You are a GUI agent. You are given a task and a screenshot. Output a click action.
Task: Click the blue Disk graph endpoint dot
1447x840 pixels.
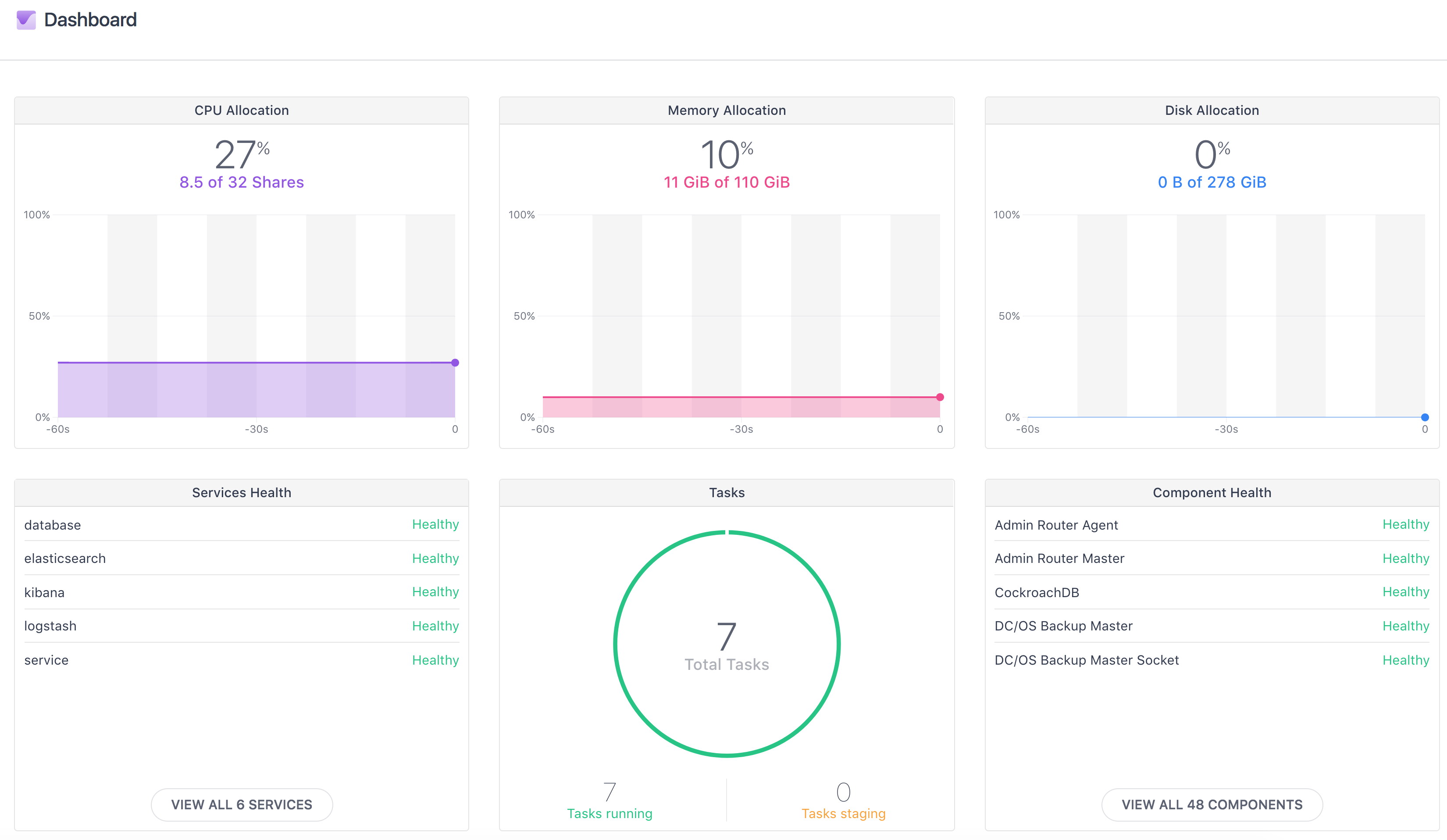[1425, 417]
